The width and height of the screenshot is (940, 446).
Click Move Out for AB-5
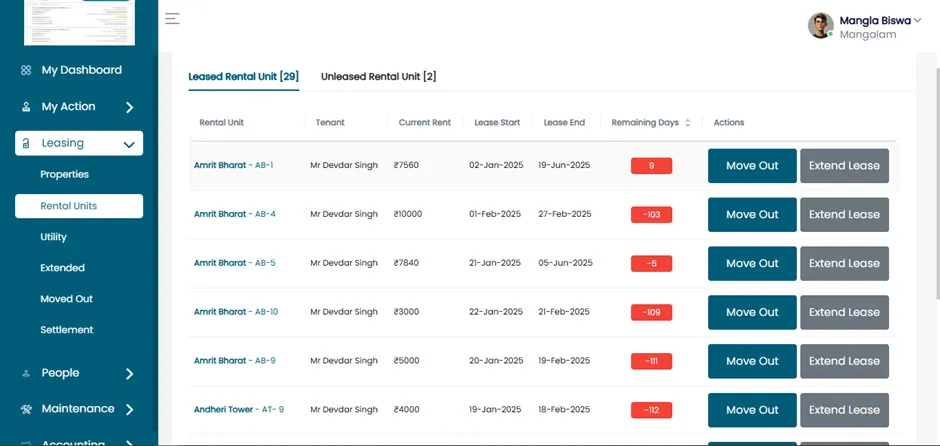click(752, 263)
